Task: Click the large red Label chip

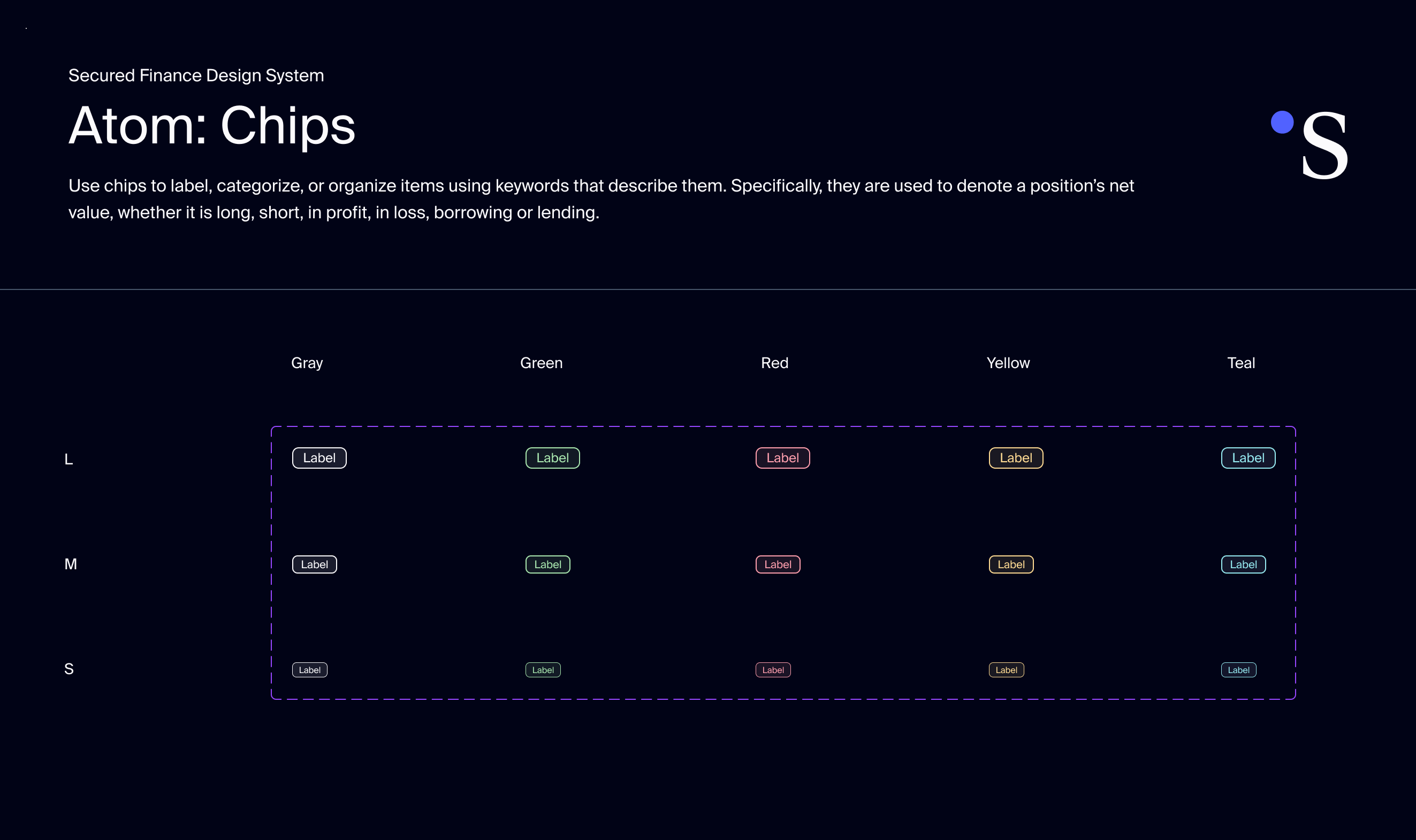Action: 782,458
